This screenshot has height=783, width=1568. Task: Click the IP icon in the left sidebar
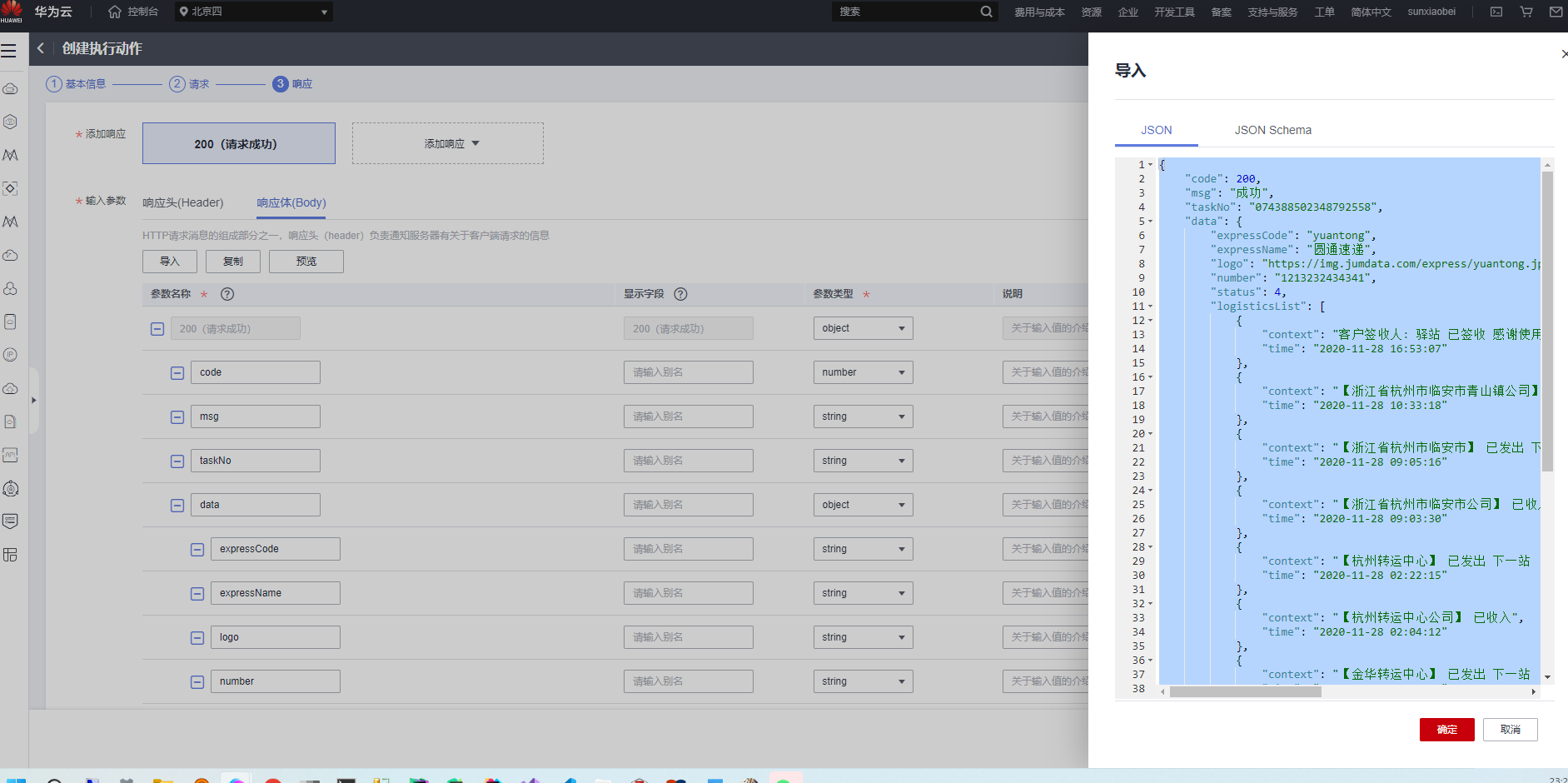[11, 355]
